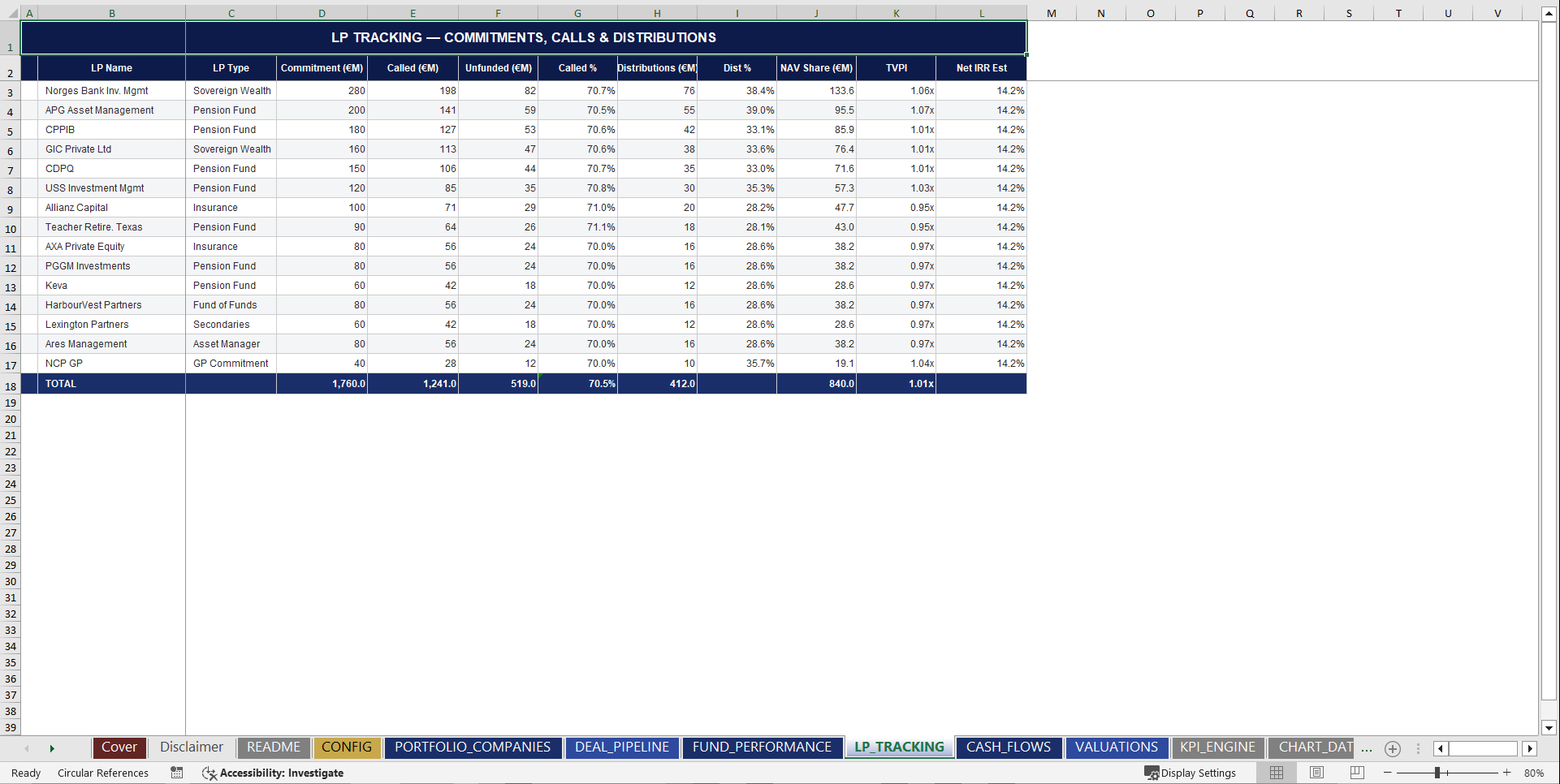Switch to Page Layout view icon
This screenshot has width=1560, height=784.
[1316, 773]
